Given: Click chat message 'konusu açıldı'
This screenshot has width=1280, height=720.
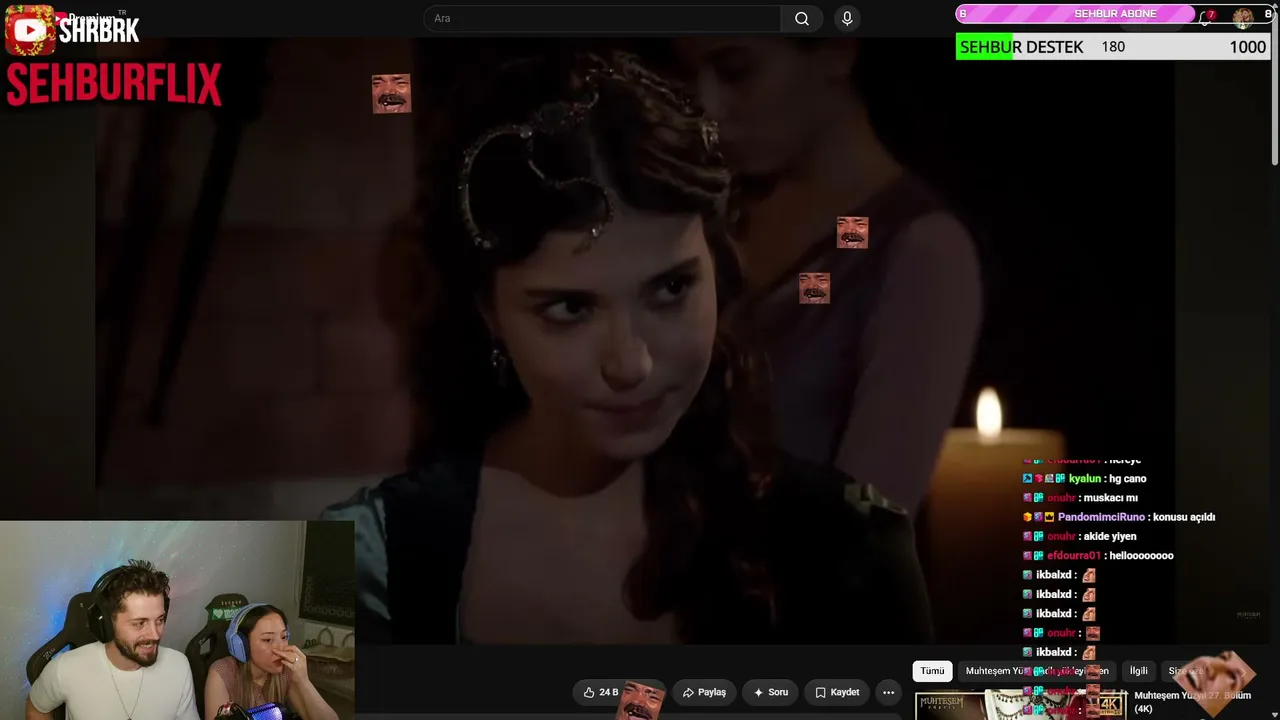Looking at the screenshot, I should [x=1183, y=517].
